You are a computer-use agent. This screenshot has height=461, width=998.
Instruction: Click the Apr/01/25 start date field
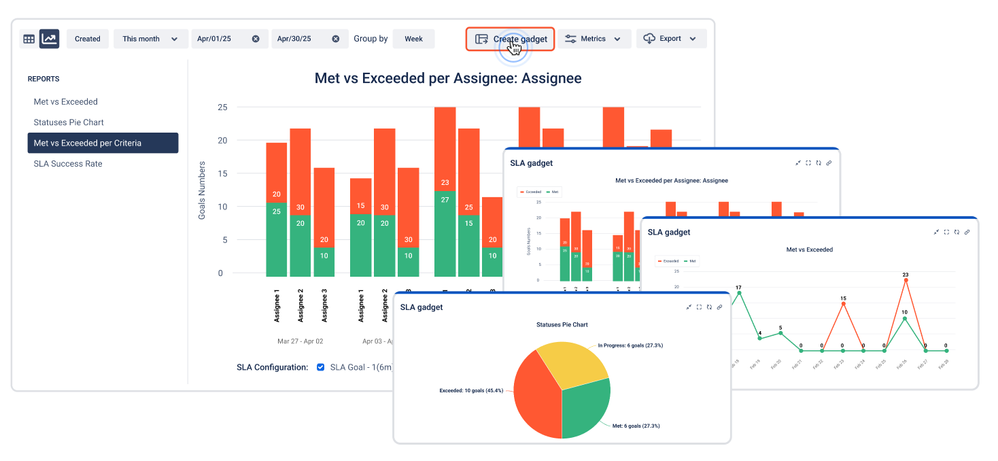pos(230,39)
